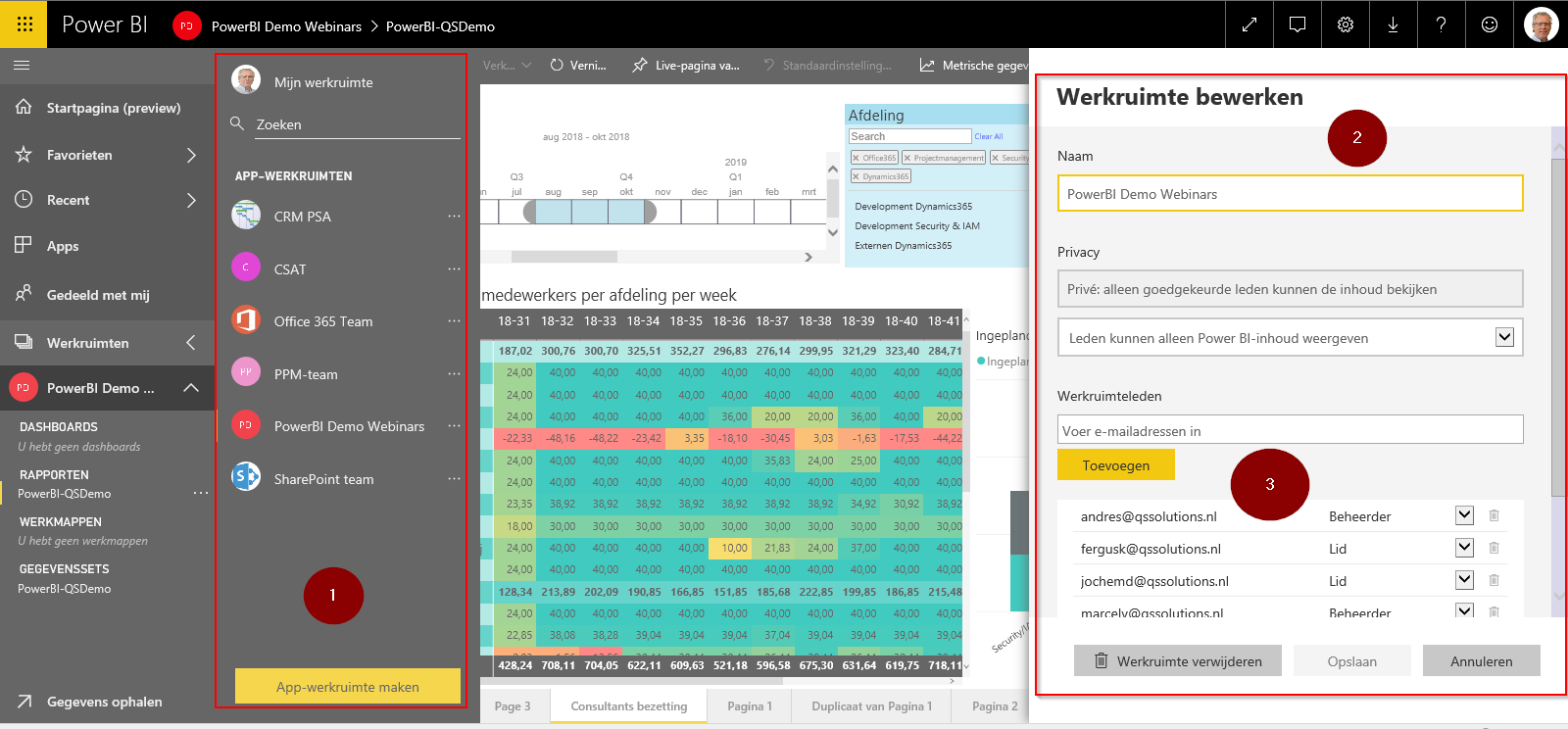Delete member fergusk@qssolutions.nl trash icon

(x=1494, y=548)
